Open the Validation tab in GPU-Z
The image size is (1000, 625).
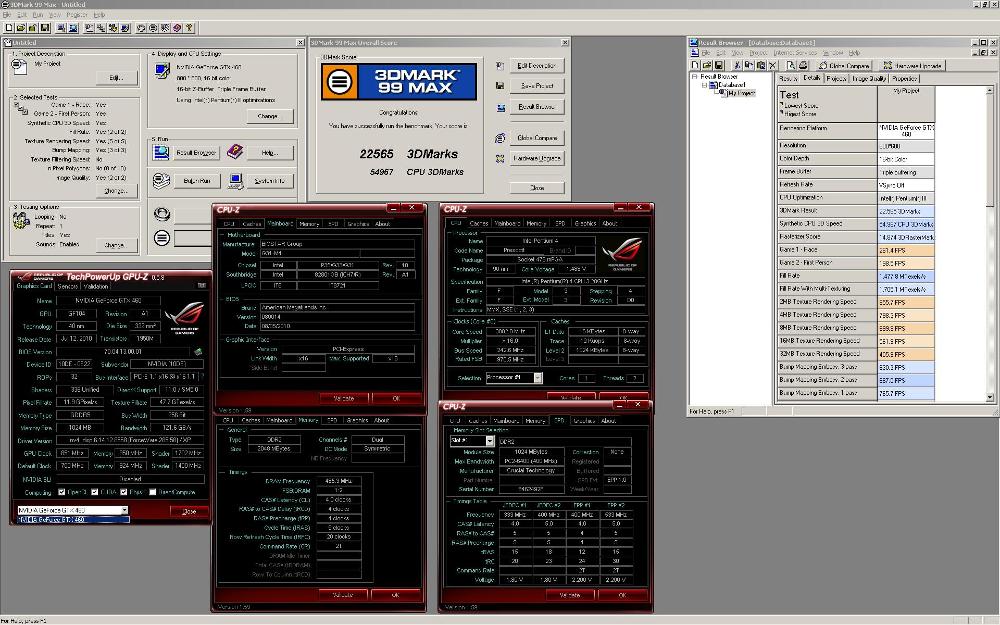(96, 286)
